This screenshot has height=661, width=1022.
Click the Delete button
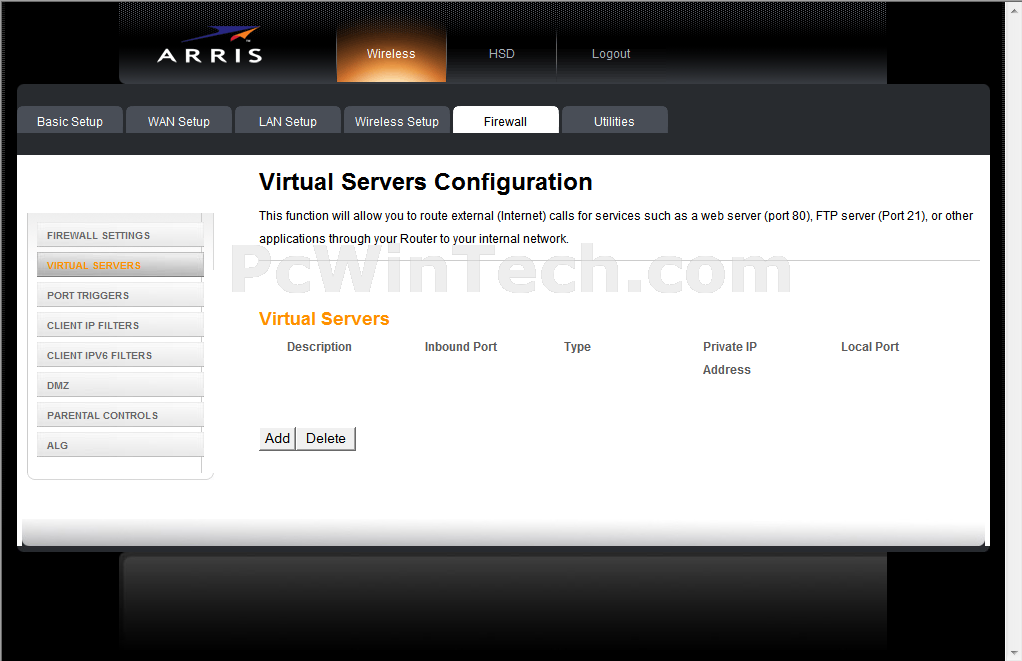pyautogui.click(x=326, y=439)
